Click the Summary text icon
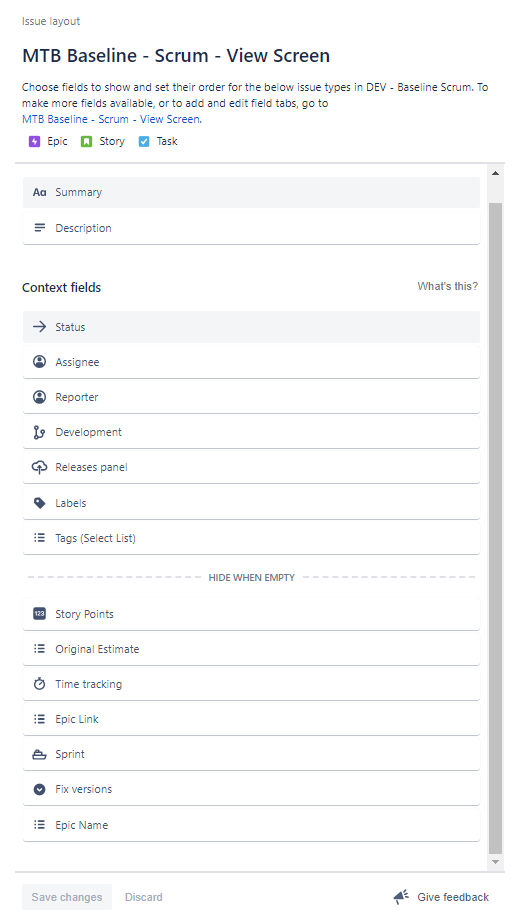This screenshot has height=923, width=517. click(x=39, y=192)
